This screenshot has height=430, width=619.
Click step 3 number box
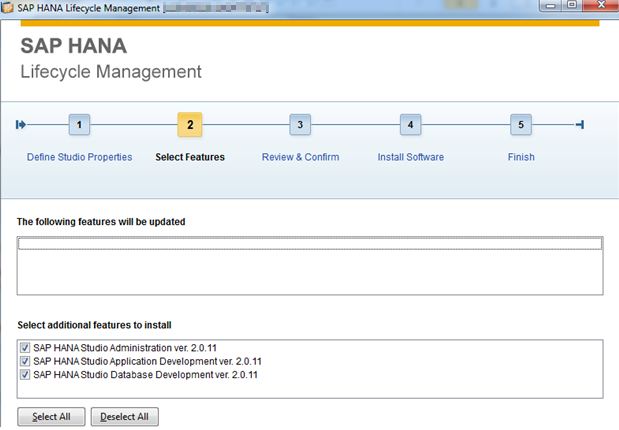[300, 125]
